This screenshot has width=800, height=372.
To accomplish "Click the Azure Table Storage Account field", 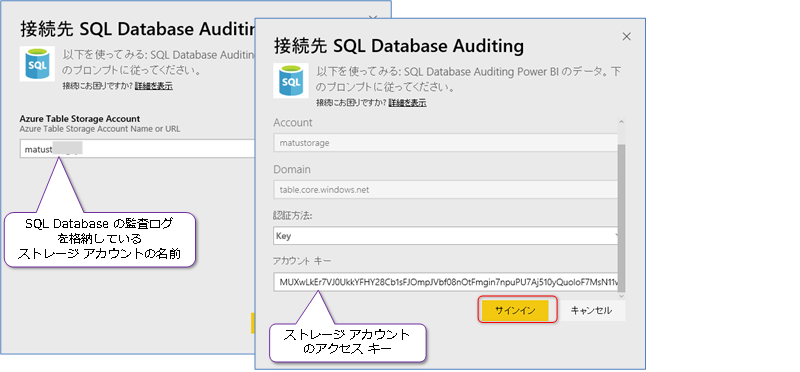I will (x=137, y=149).
